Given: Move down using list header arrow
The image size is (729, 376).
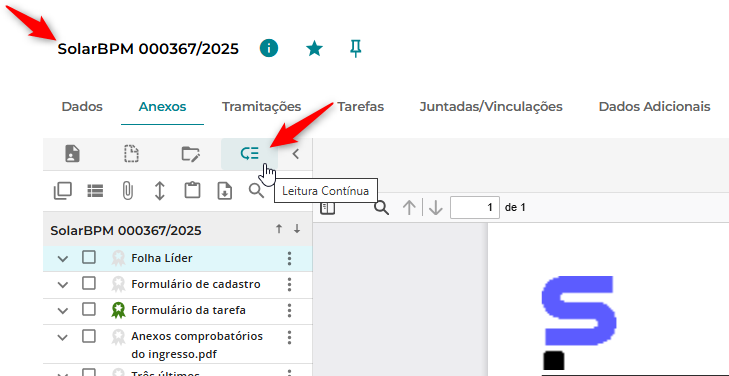Looking at the screenshot, I should [x=297, y=229].
